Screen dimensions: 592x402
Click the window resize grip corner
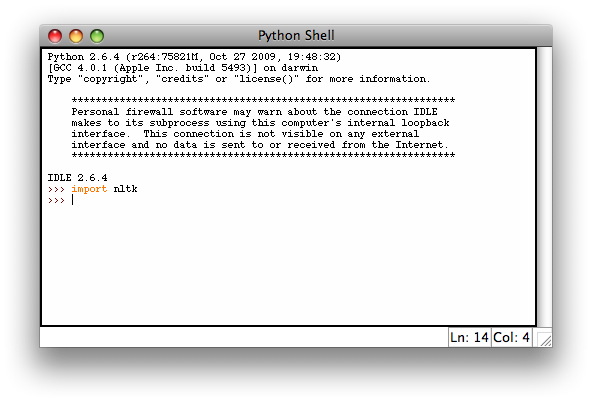point(545,340)
